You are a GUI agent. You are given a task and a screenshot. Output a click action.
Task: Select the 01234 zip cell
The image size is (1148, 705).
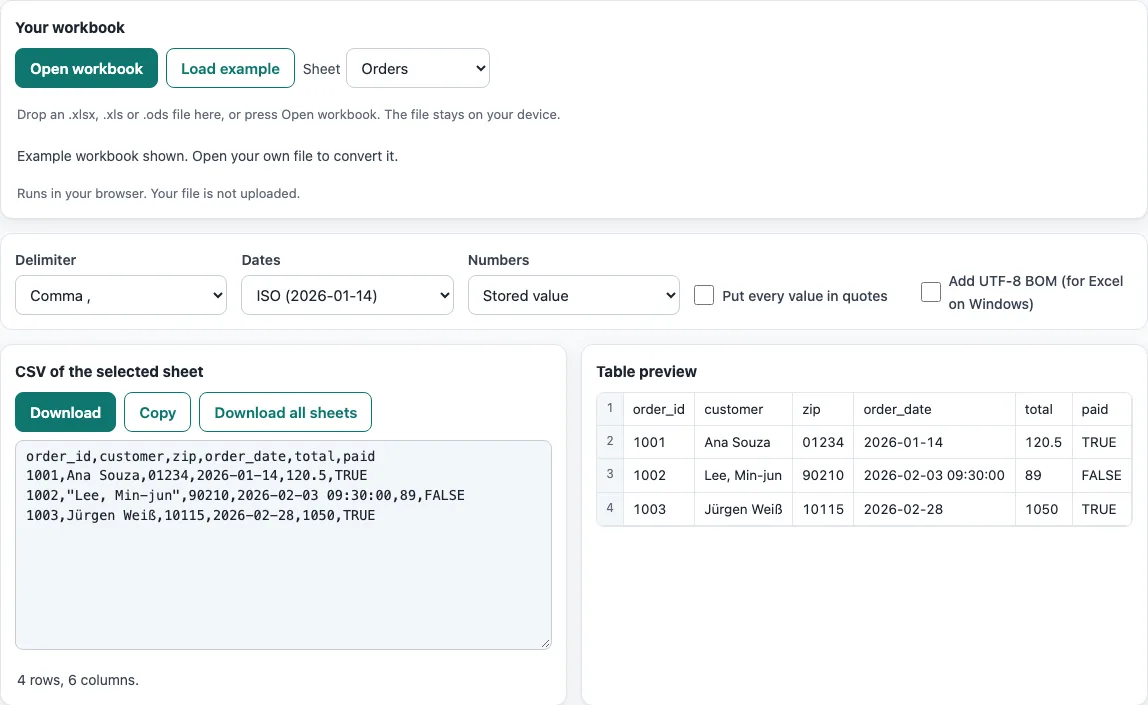(823, 442)
